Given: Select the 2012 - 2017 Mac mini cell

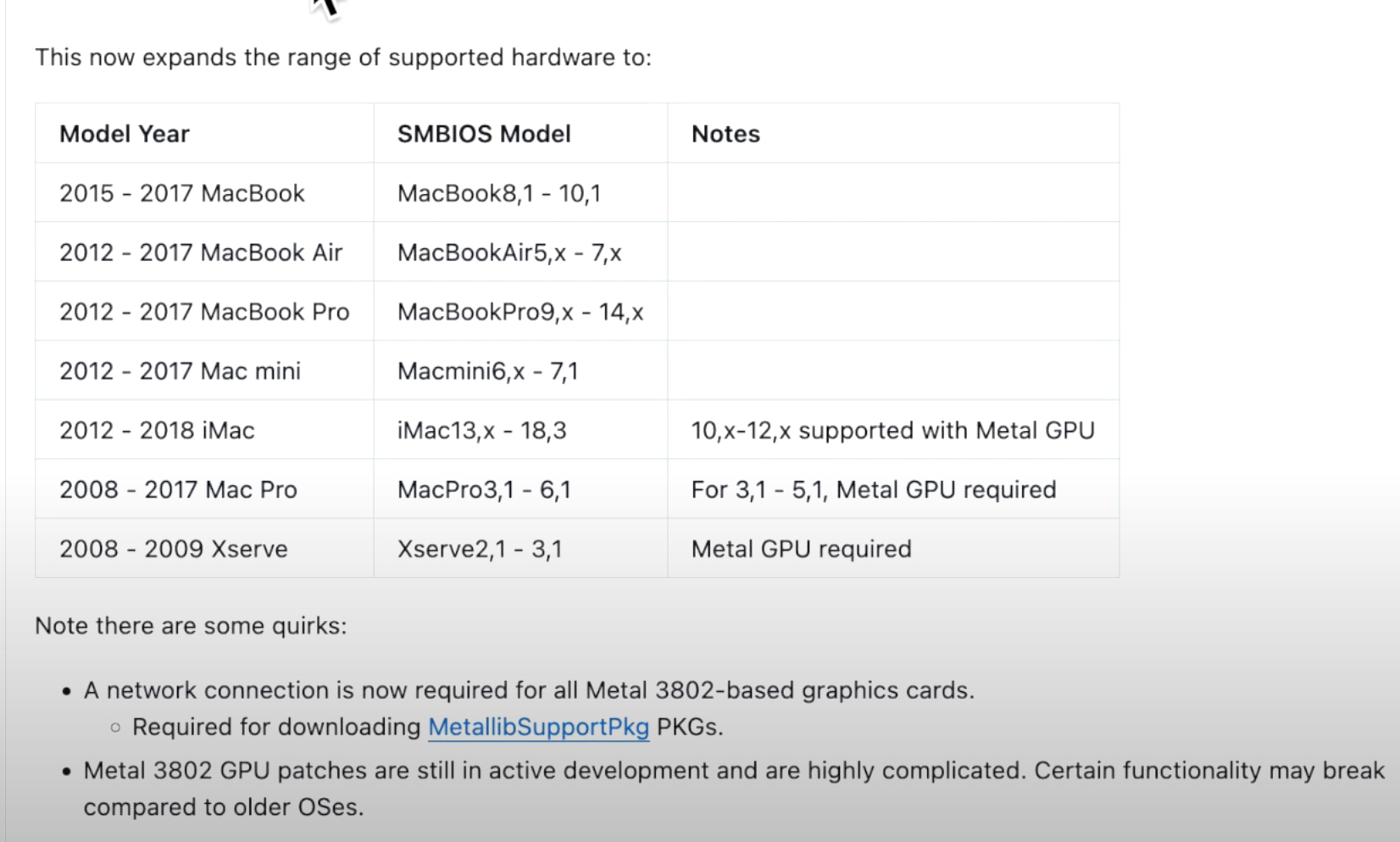Looking at the screenshot, I should click(180, 371).
